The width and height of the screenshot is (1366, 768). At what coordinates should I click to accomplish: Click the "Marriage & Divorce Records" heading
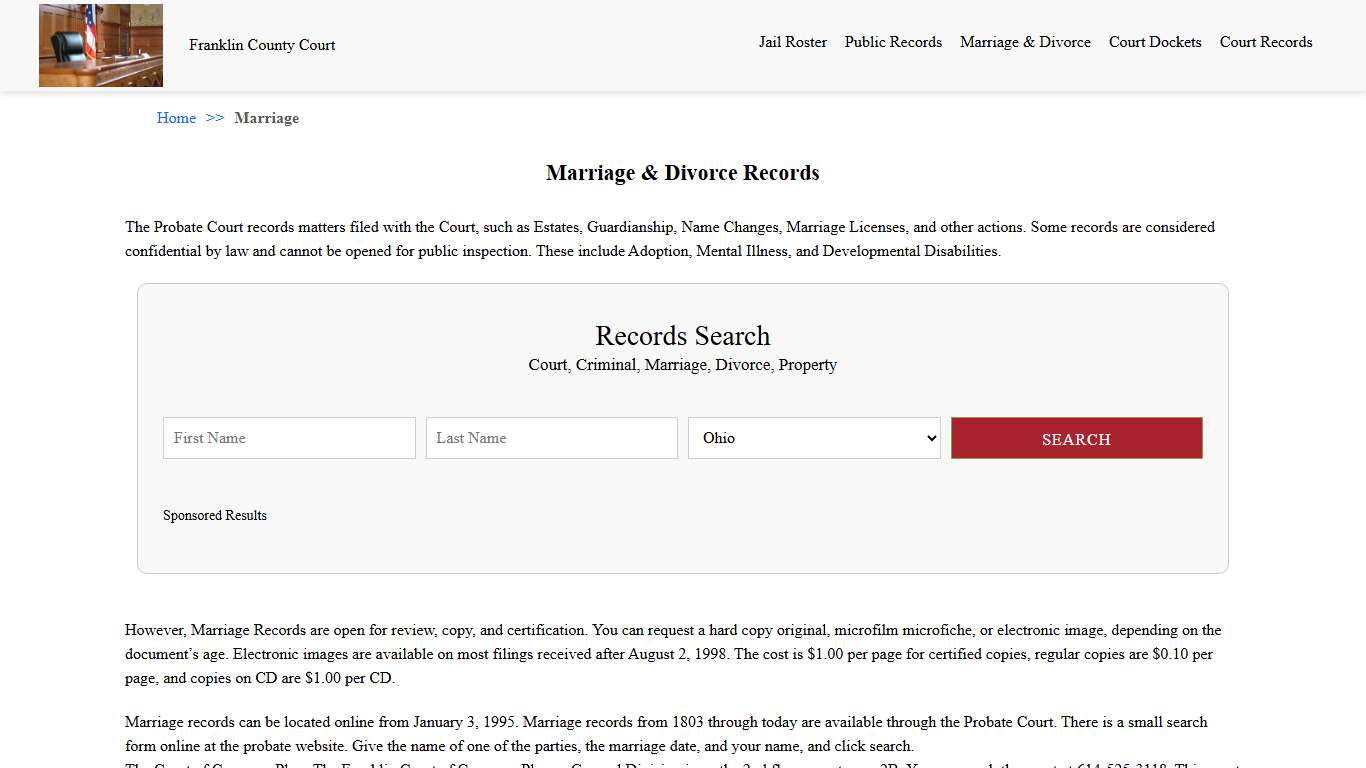click(682, 172)
